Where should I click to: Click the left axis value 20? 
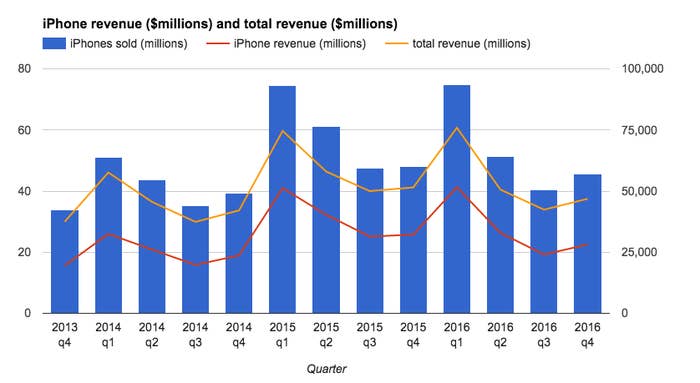[x=25, y=252]
